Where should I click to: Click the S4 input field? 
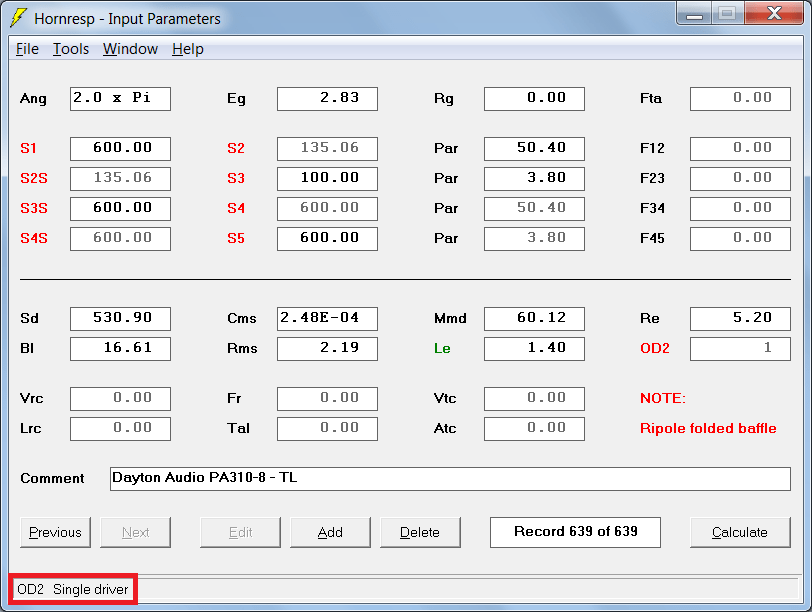pyautogui.click(x=327, y=209)
